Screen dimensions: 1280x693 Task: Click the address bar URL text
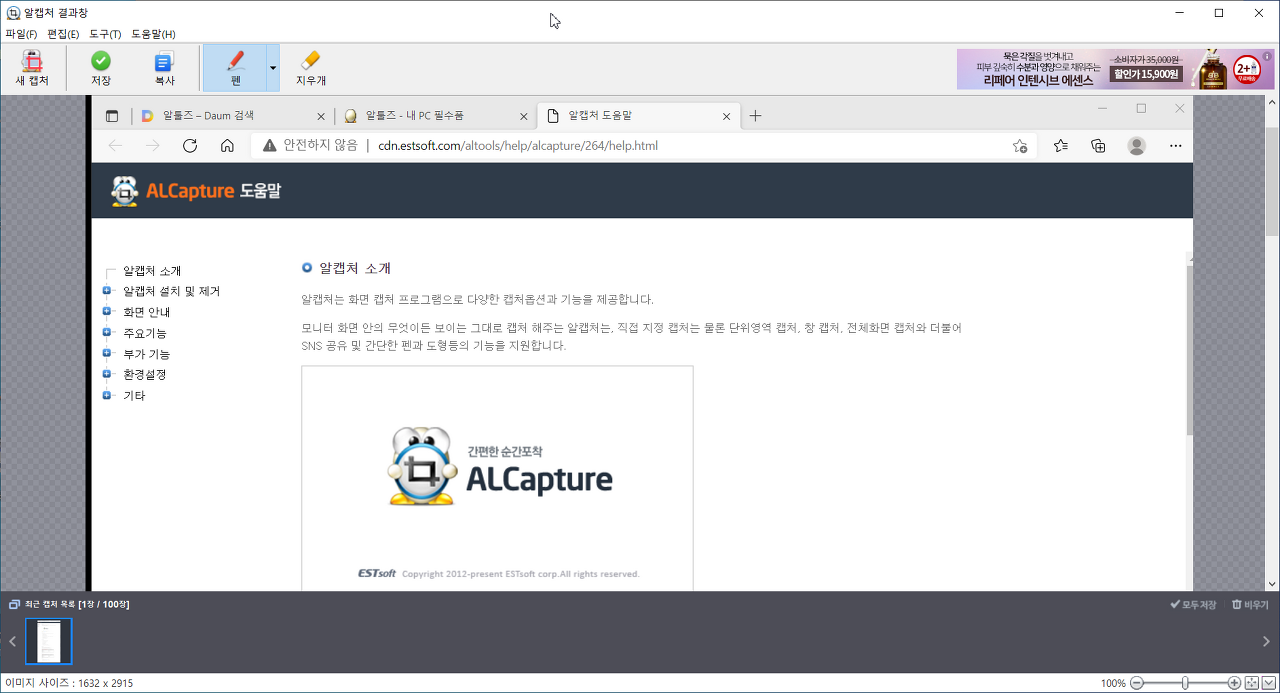518,146
